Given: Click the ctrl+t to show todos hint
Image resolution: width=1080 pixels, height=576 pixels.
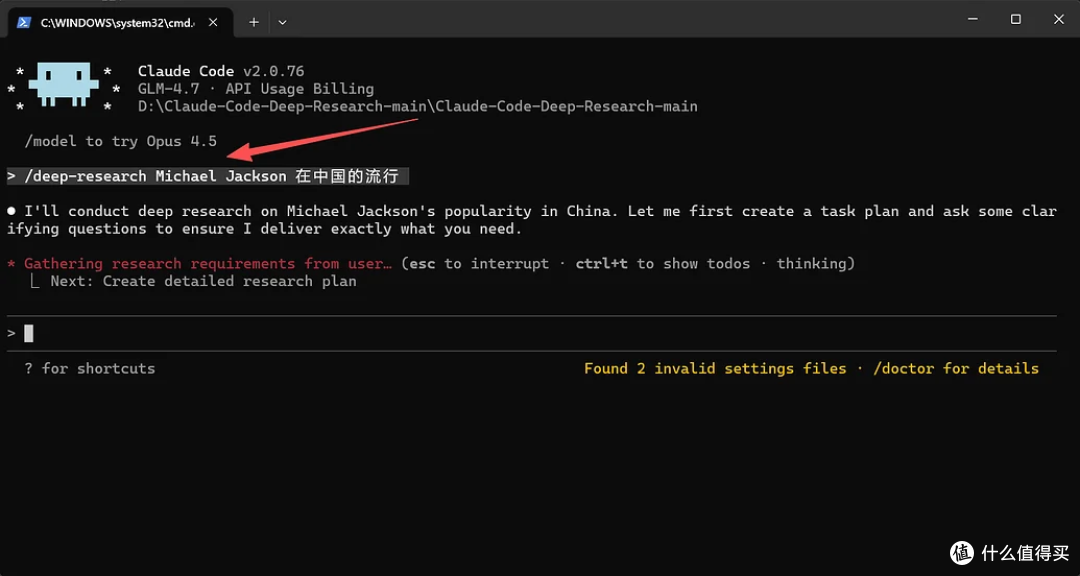Looking at the screenshot, I should pos(663,264).
